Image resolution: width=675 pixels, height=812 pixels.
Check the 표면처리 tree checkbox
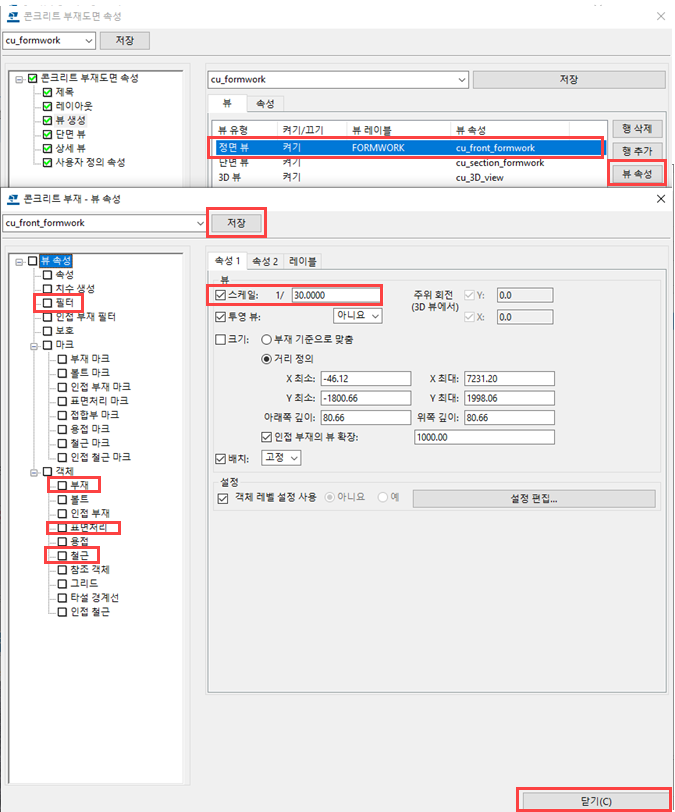pos(62,528)
